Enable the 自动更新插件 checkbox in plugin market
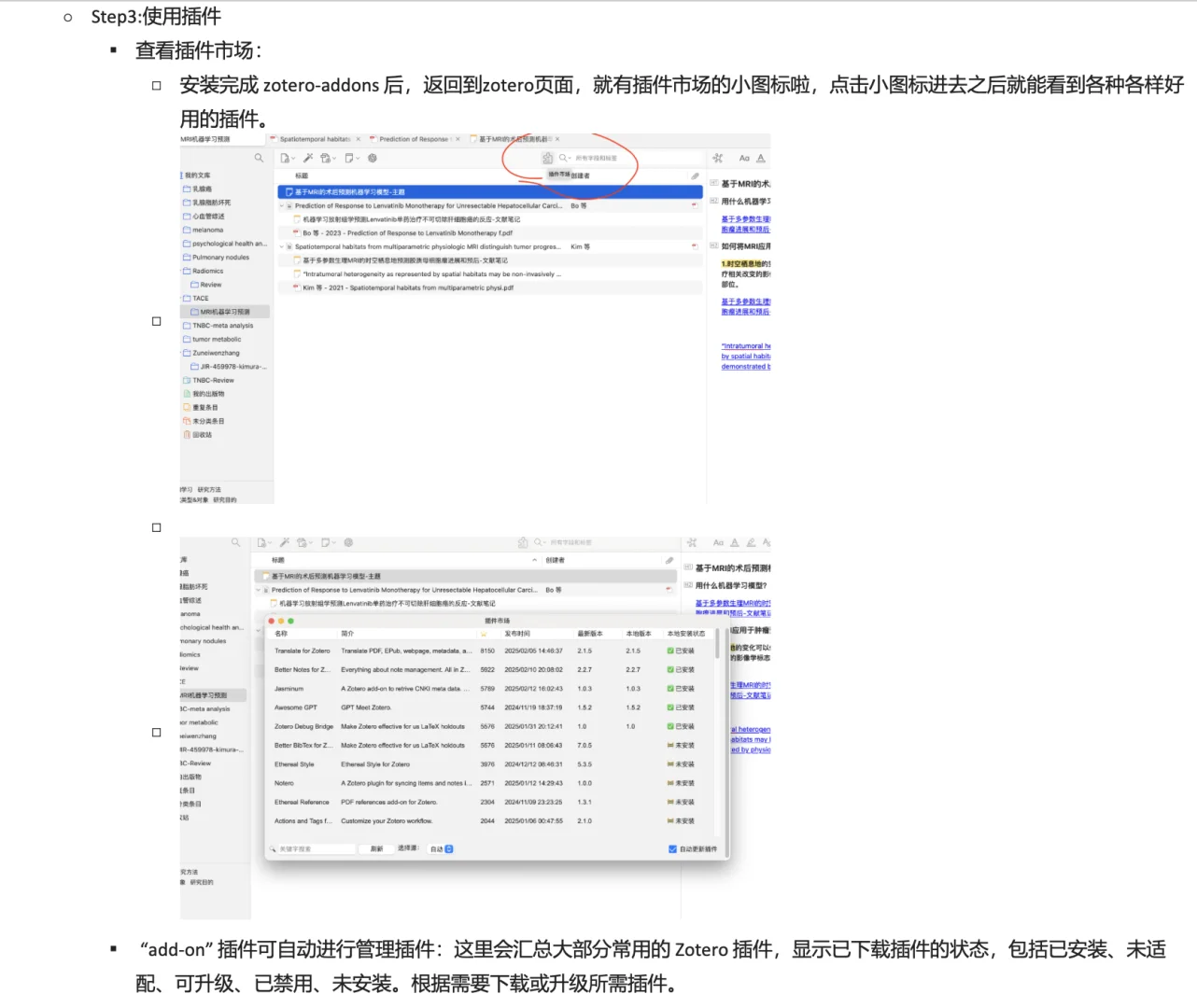Screen dimensions: 1197x1008 pyautogui.click(x=672, y=849)
